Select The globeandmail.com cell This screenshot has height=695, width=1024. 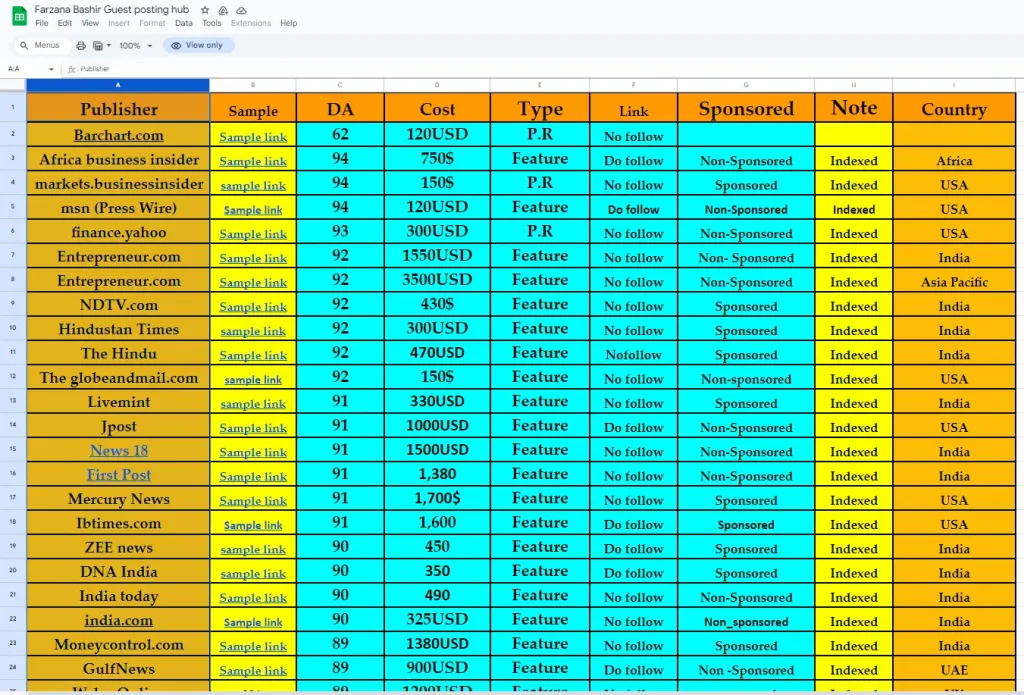(118, 378)
